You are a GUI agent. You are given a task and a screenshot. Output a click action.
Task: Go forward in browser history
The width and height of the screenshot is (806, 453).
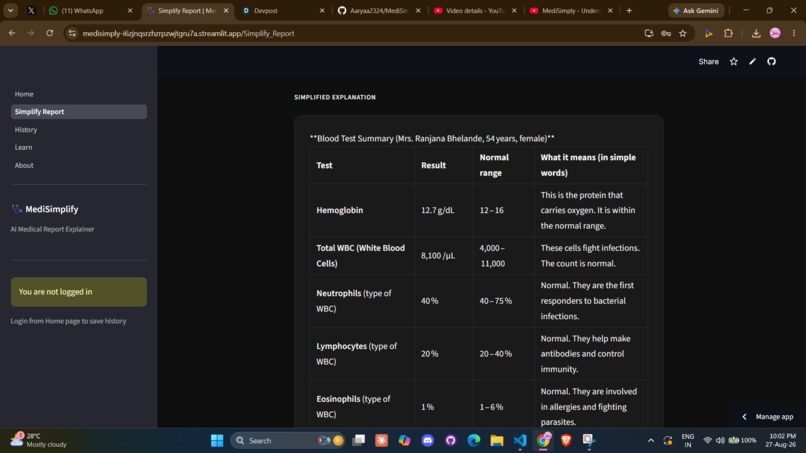[30, 33]
